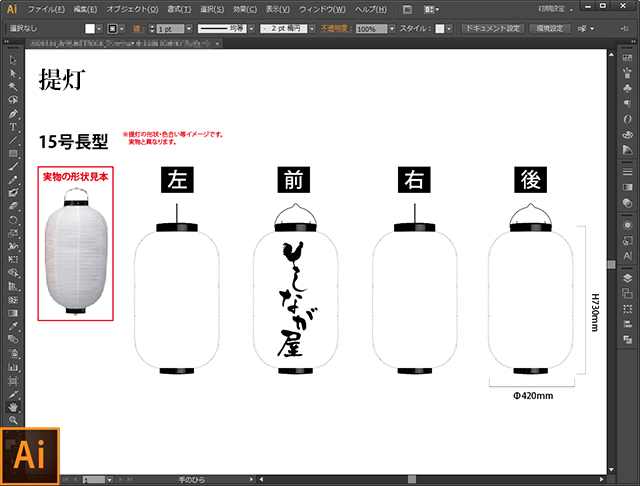Open the オブジェクト(O) menu
This screenshot has width=640, height=486.
pyautogui.click(x=132, y=9)
